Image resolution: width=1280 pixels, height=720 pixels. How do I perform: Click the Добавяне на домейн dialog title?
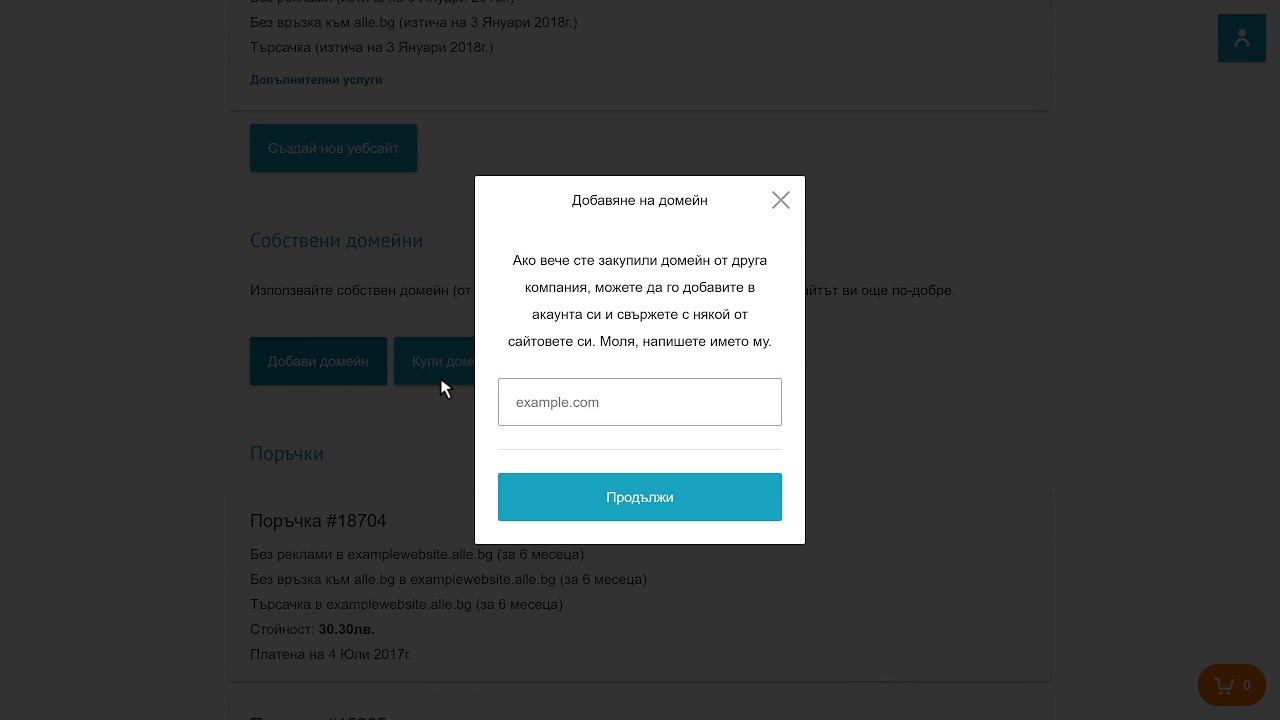tap(640, 200)
